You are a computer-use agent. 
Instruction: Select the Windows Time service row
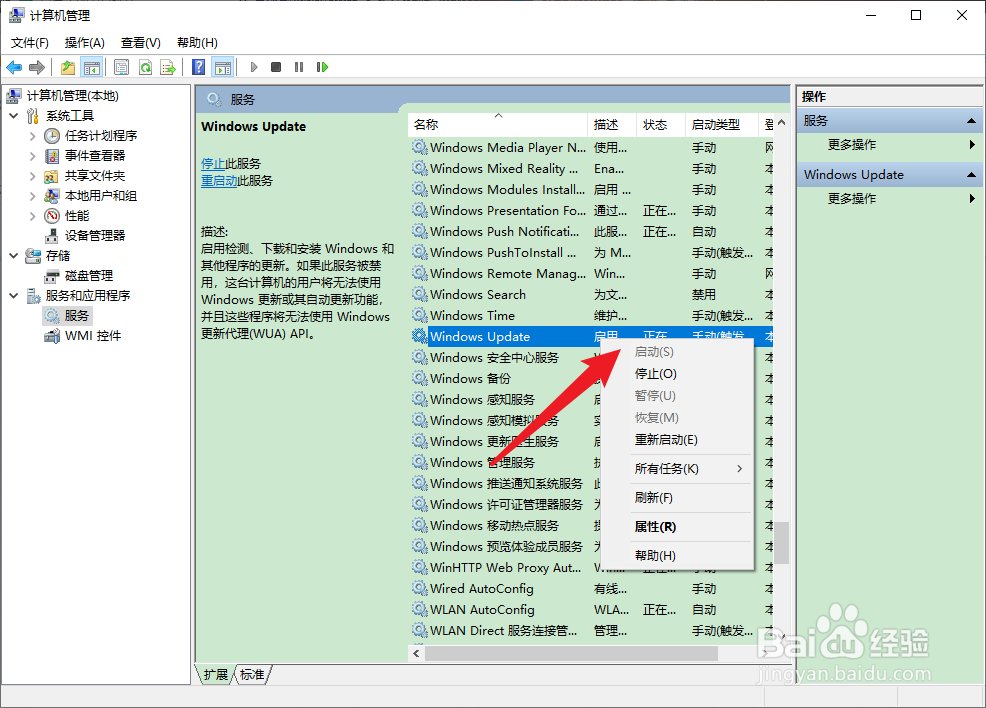tap(591, 316)
